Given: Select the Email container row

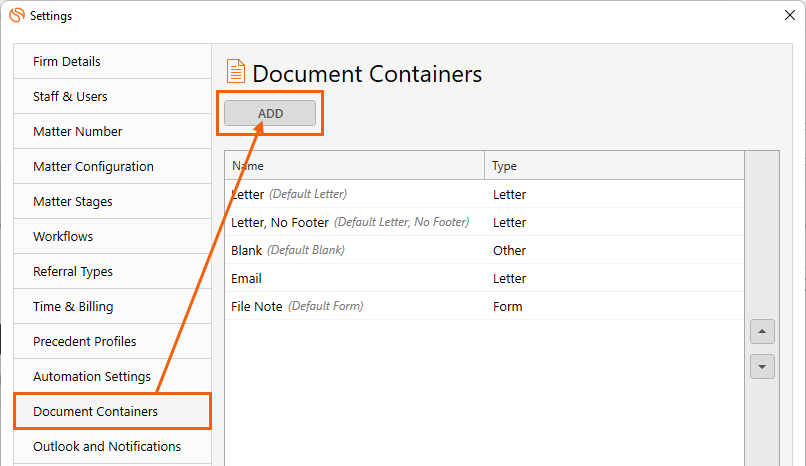Looking at the screenshot, I should [484, 278].
